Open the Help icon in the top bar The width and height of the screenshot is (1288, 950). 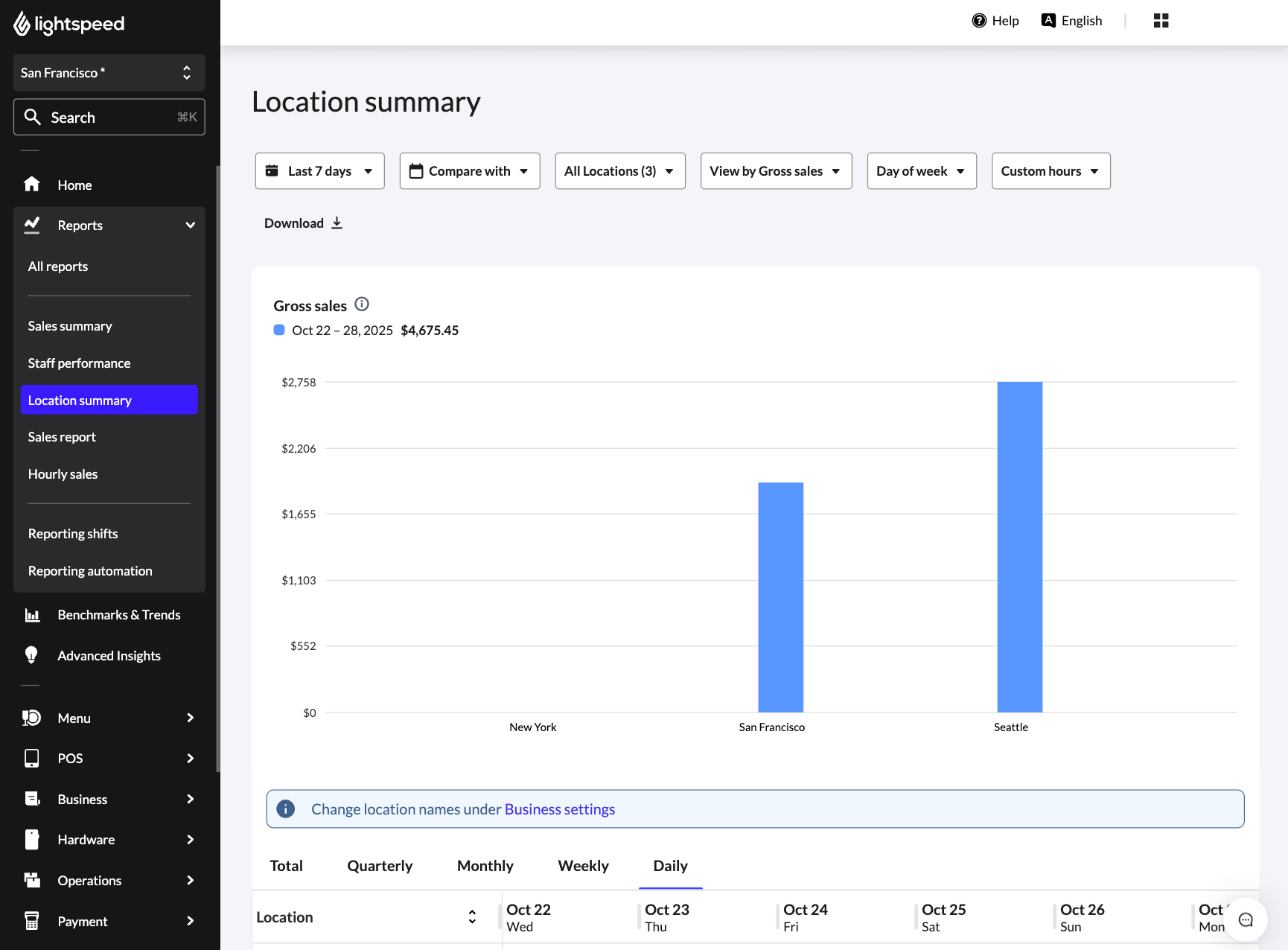point(978,20)
